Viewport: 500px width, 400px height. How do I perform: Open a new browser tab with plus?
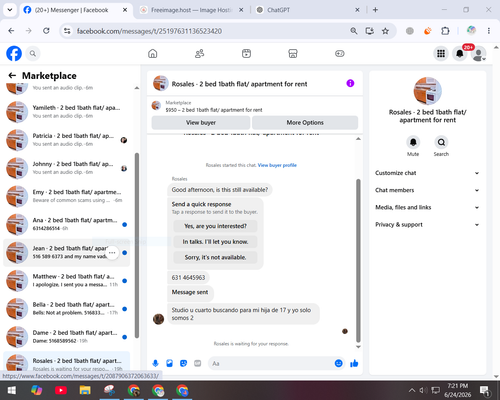click(x=375, y=10)
